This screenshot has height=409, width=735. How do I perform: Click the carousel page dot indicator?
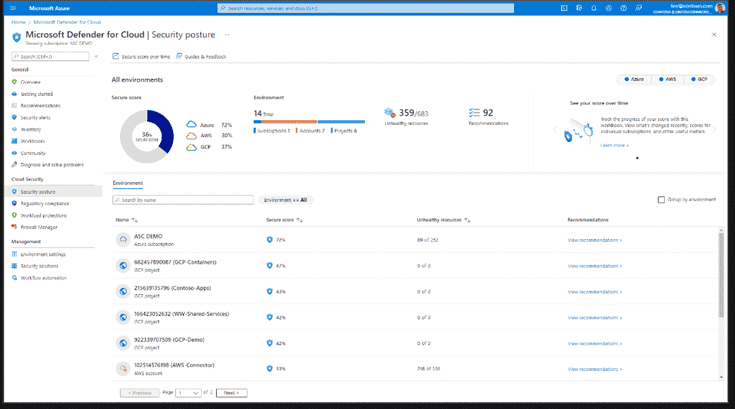[x=637, y=158]
